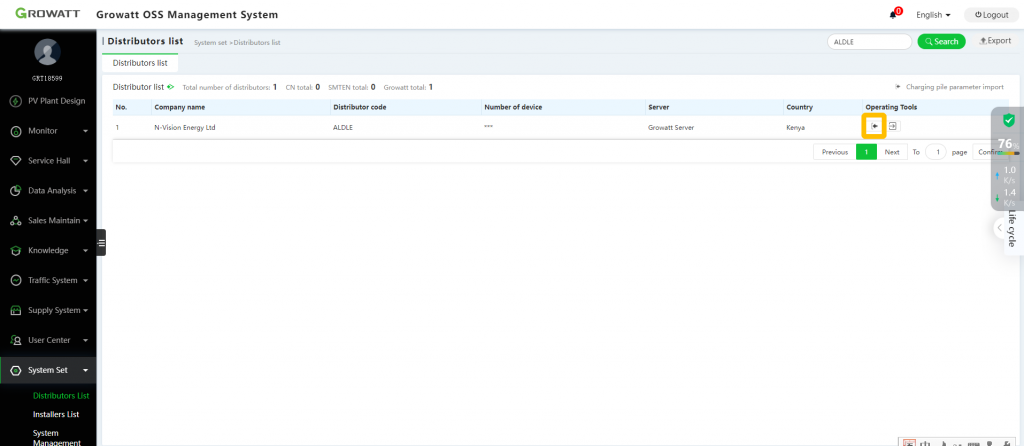Click the green shield security icon

1009,120
